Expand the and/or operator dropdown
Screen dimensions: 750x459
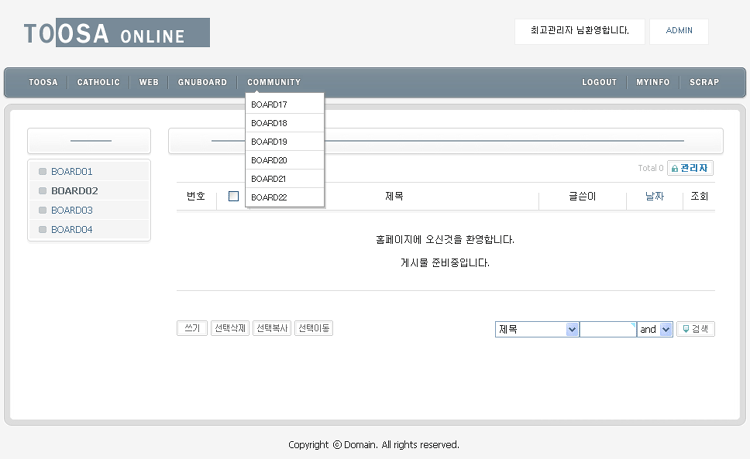(x=655, y=329)
